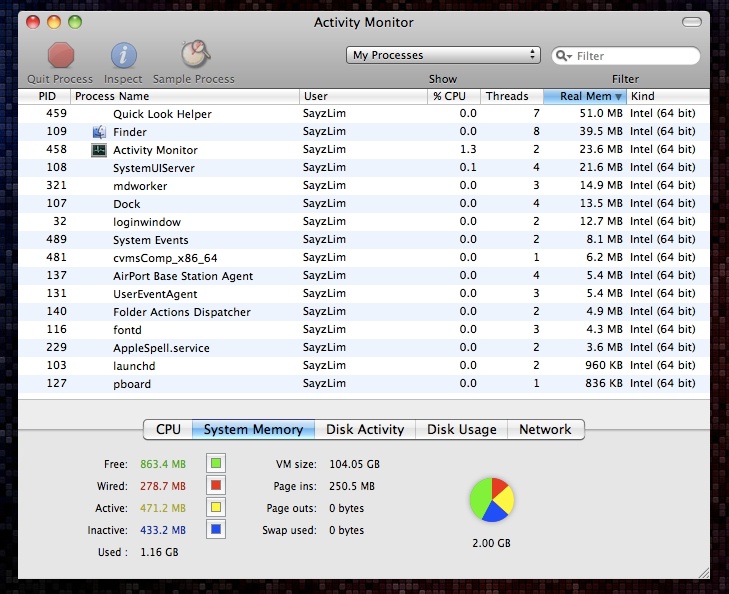Click the toolbar toggle pill button

point(691,22)
